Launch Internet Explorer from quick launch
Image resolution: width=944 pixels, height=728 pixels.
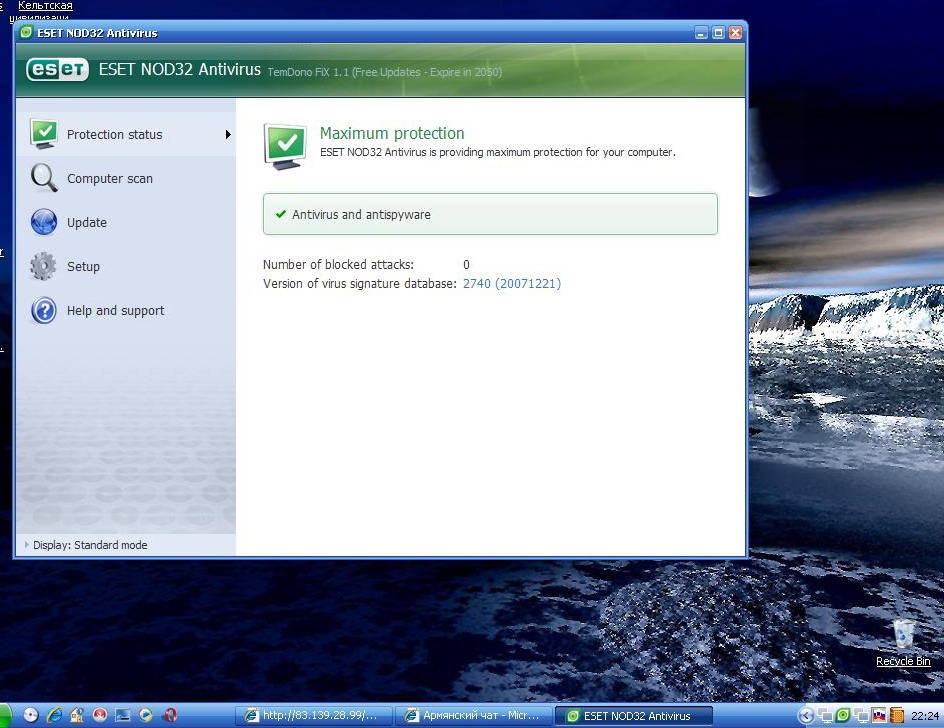pyautogui.click(x=54, y=715)
